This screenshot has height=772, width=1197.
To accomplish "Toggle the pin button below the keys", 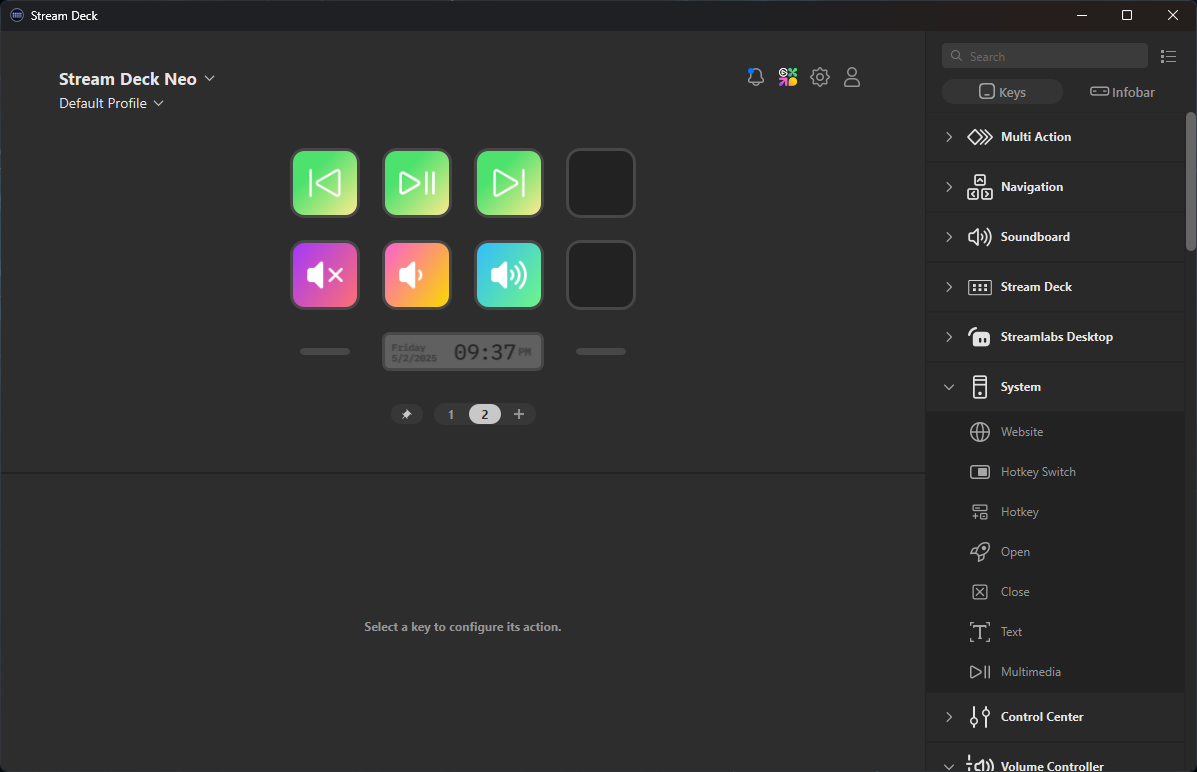I will [x=407, y=413].
